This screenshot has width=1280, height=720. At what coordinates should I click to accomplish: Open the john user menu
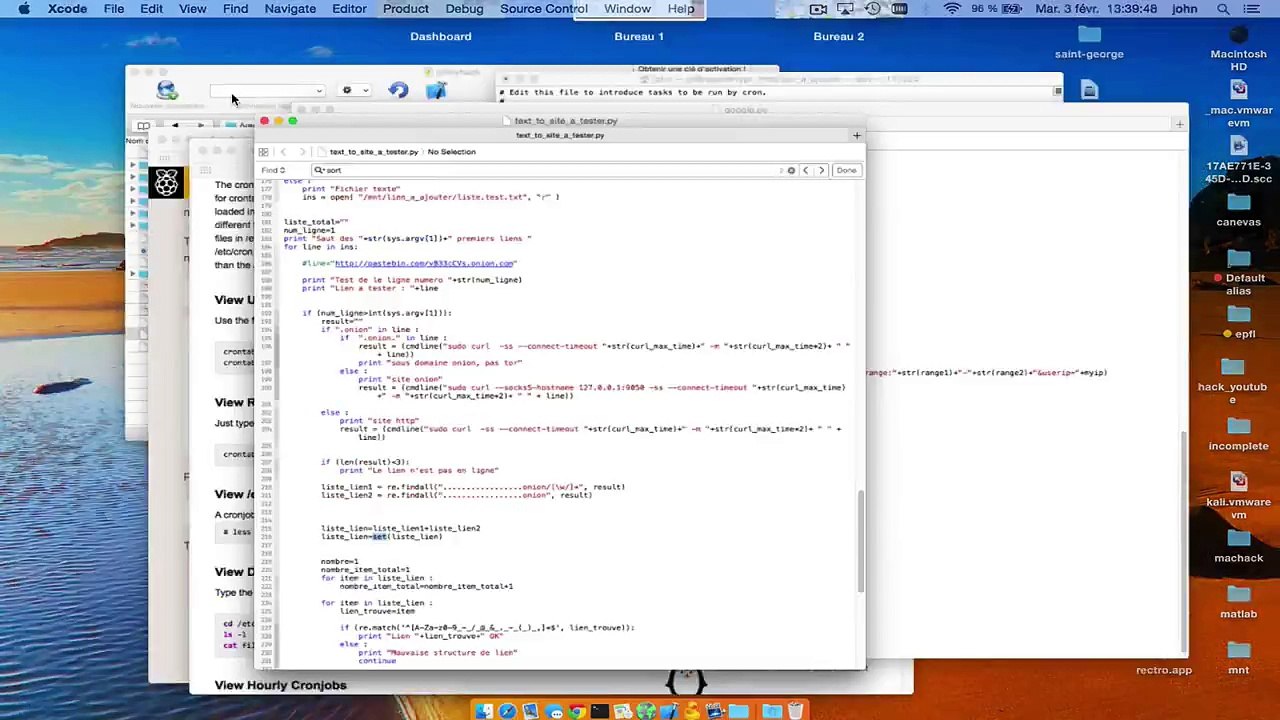[x=1185, y=9]
